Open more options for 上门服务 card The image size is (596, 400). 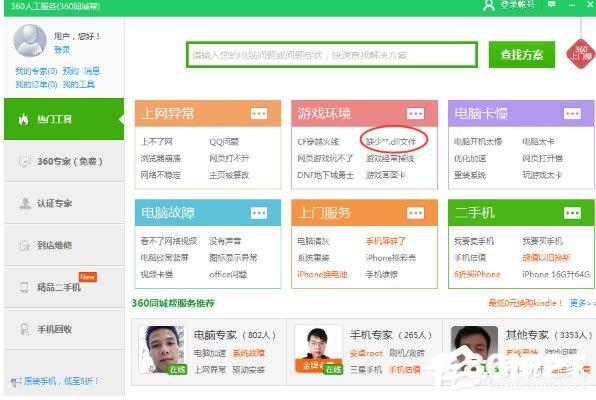pos(415,213)
